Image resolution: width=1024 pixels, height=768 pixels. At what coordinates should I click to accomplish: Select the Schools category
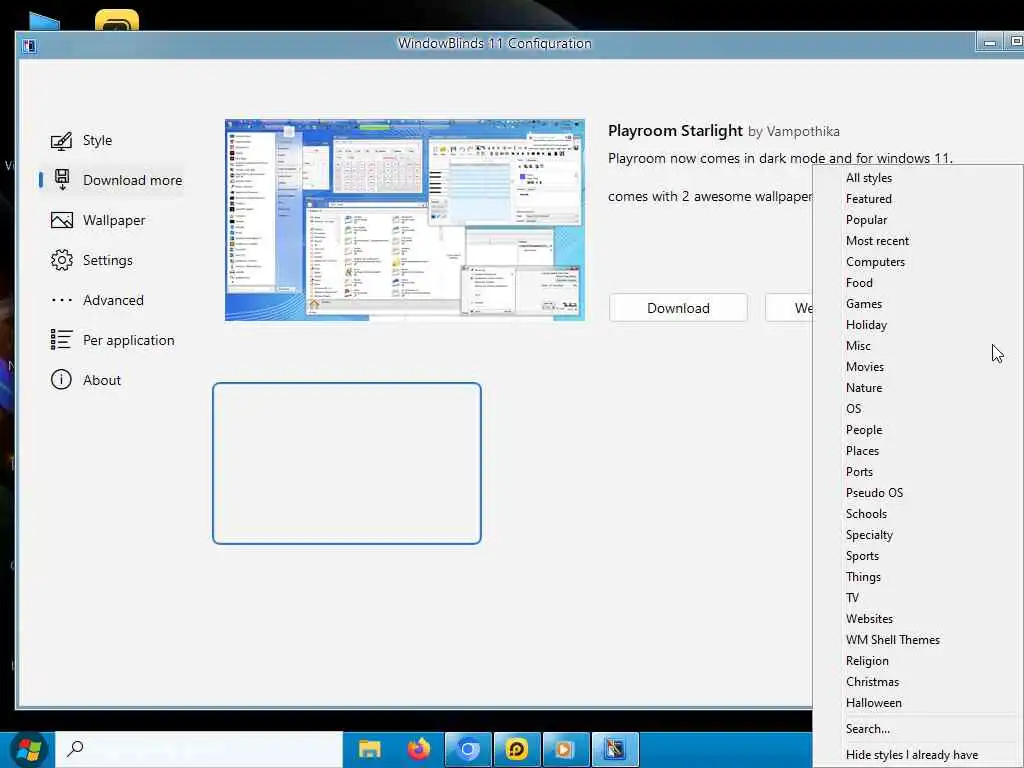[866, 513]
